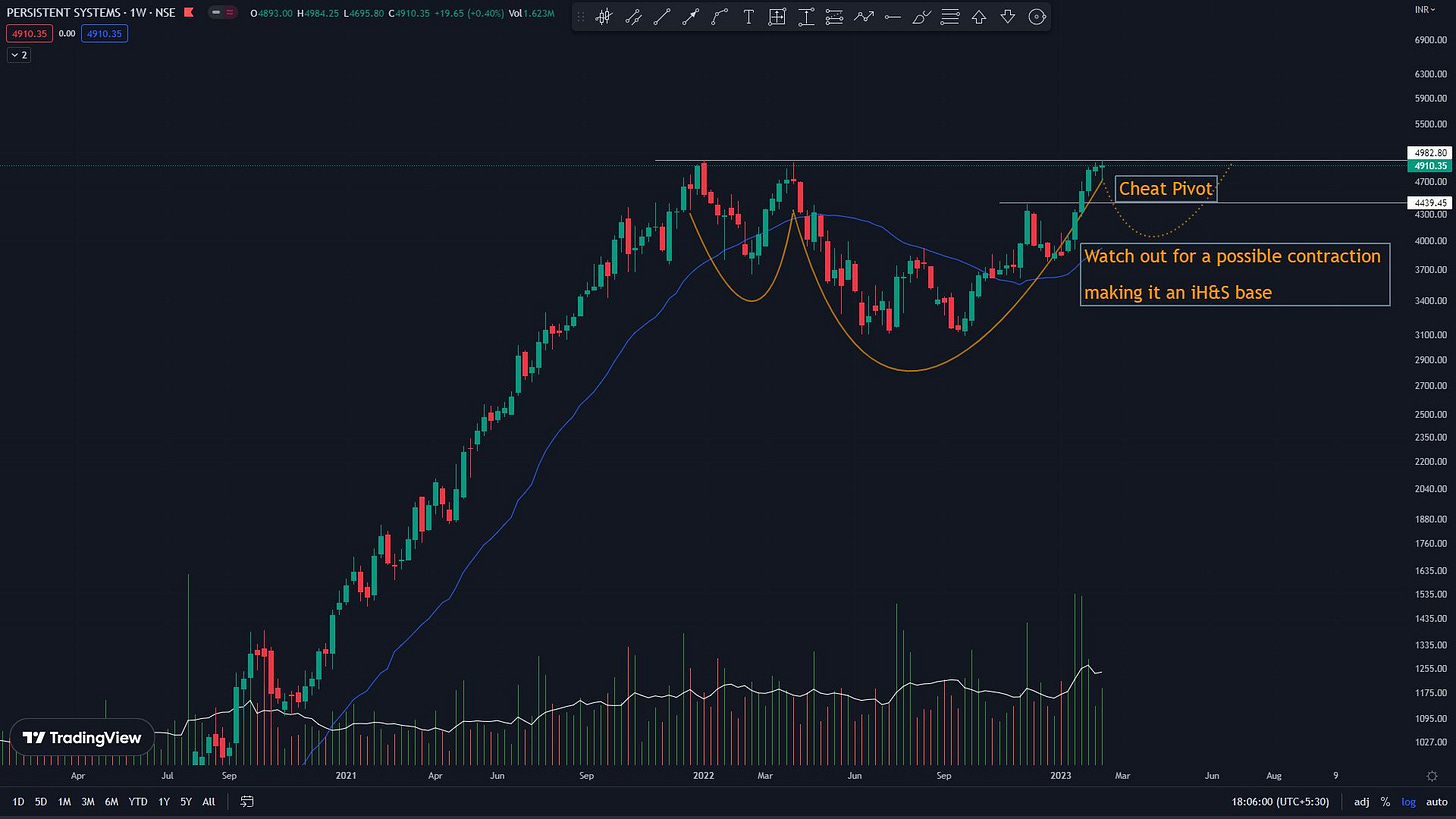Viewport: 1456px width, 819px height.
Task: Select the circle shape tool in the toolbar
Action: 1037,17
